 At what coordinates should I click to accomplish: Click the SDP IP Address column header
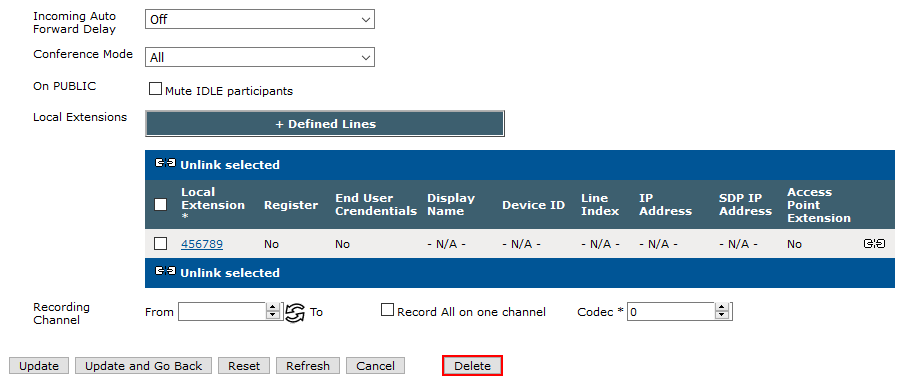pos(746,205)
